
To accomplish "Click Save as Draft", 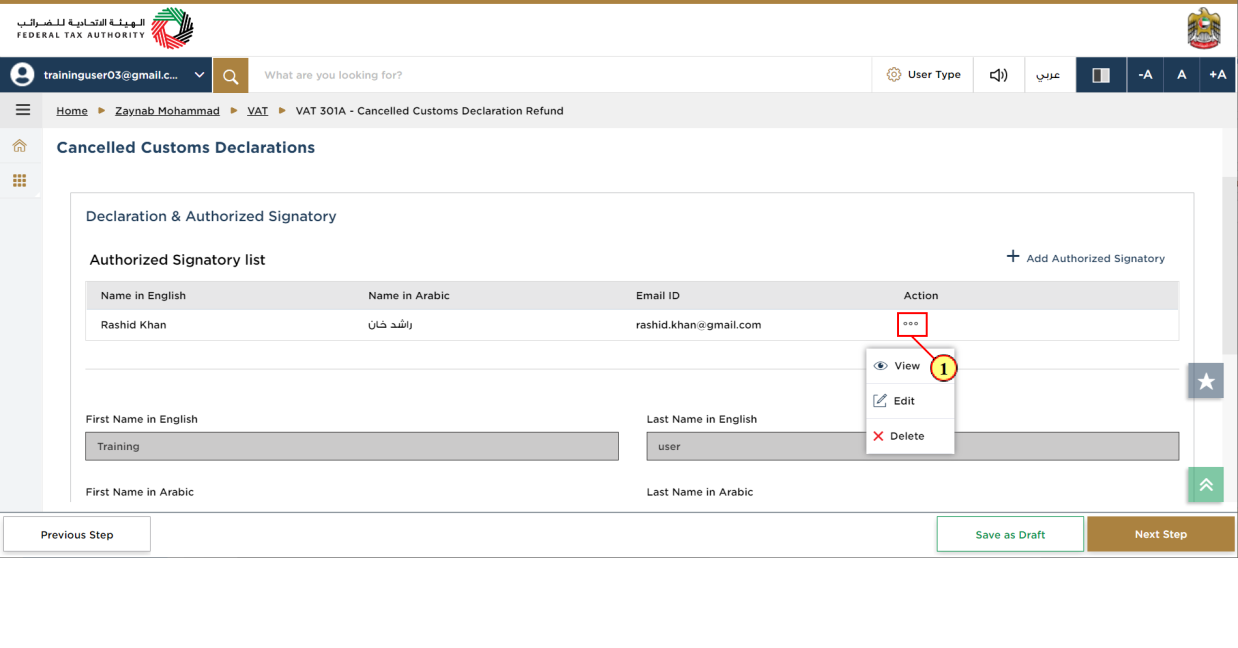I will [x=1010, y=535].
